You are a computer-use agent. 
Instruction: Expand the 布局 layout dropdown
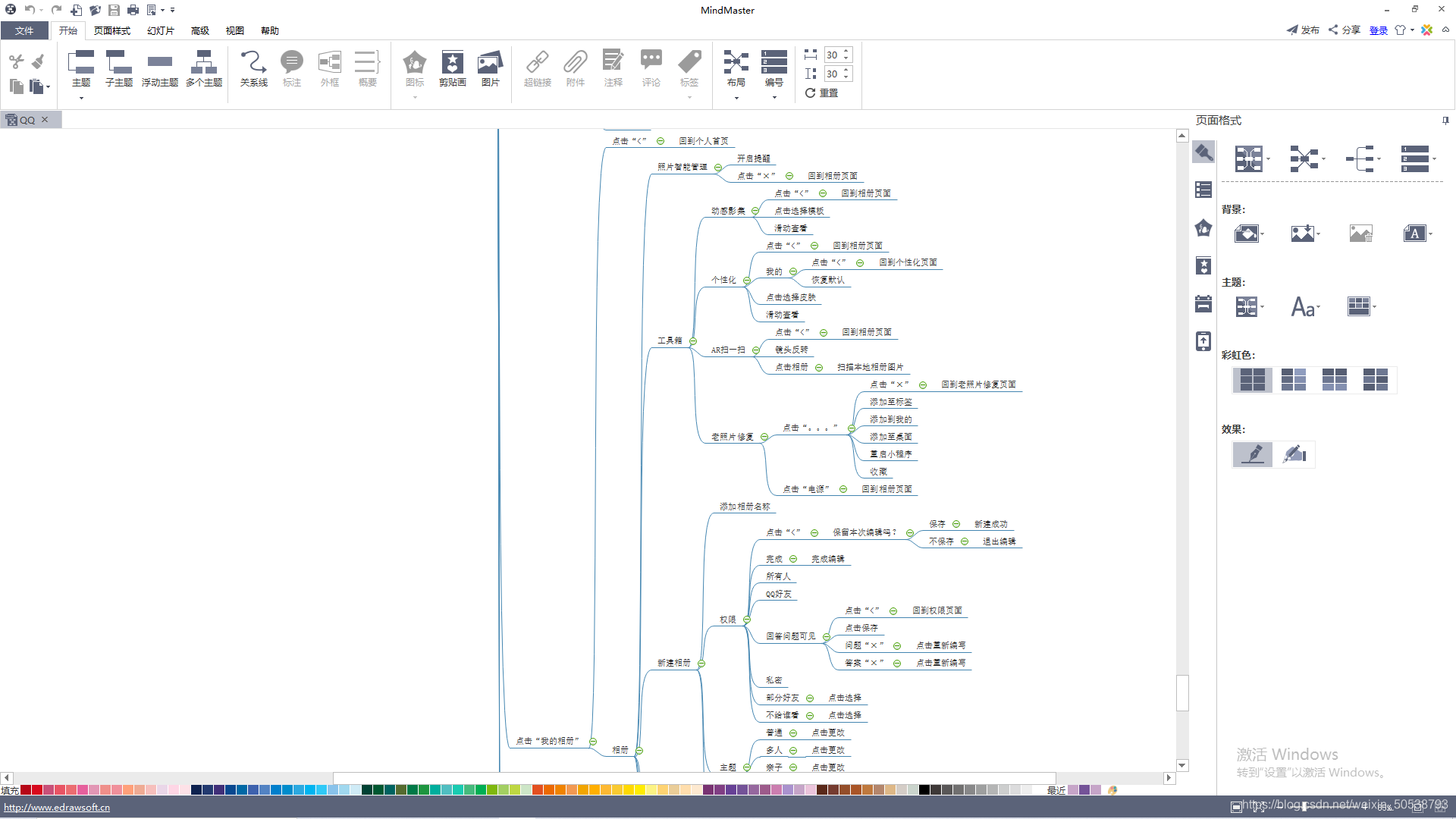click(736, 97)
